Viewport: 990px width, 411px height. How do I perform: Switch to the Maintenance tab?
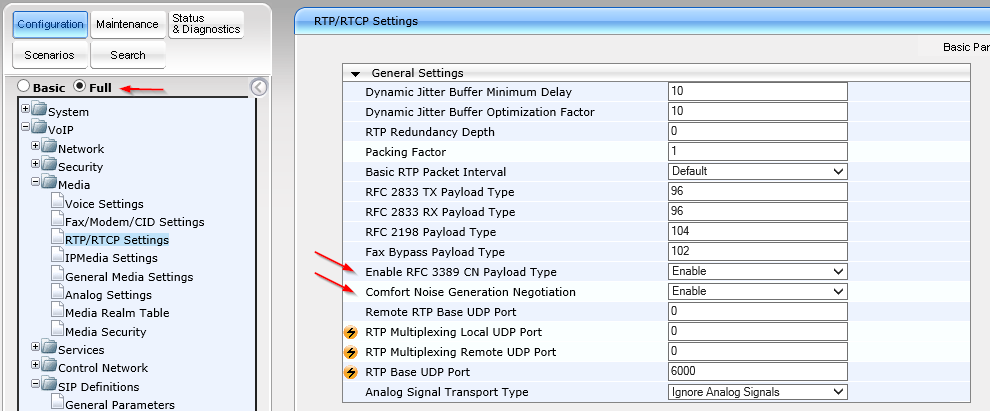pyautogui.click(x=128, y=25)
